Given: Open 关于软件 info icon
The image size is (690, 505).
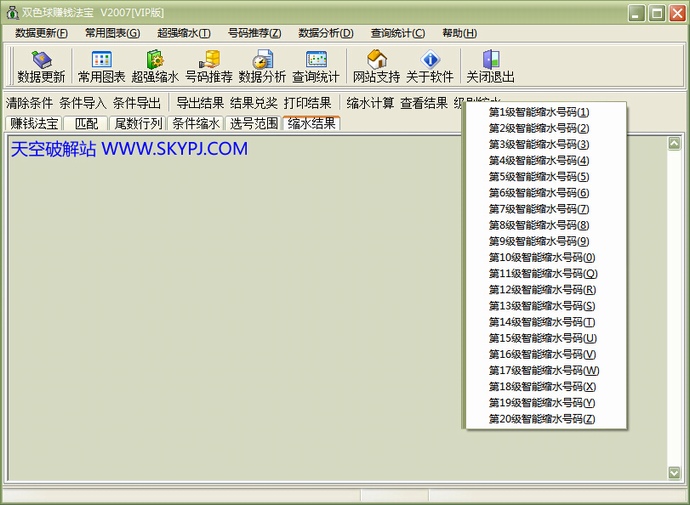Looking at the screenshot, I should (430, 60).
